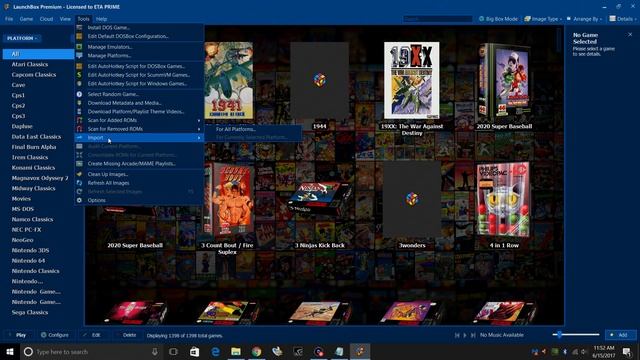Click Download Platform/Playlist Theme Videos
Screen dimensions: 640x360
[139, 111]
